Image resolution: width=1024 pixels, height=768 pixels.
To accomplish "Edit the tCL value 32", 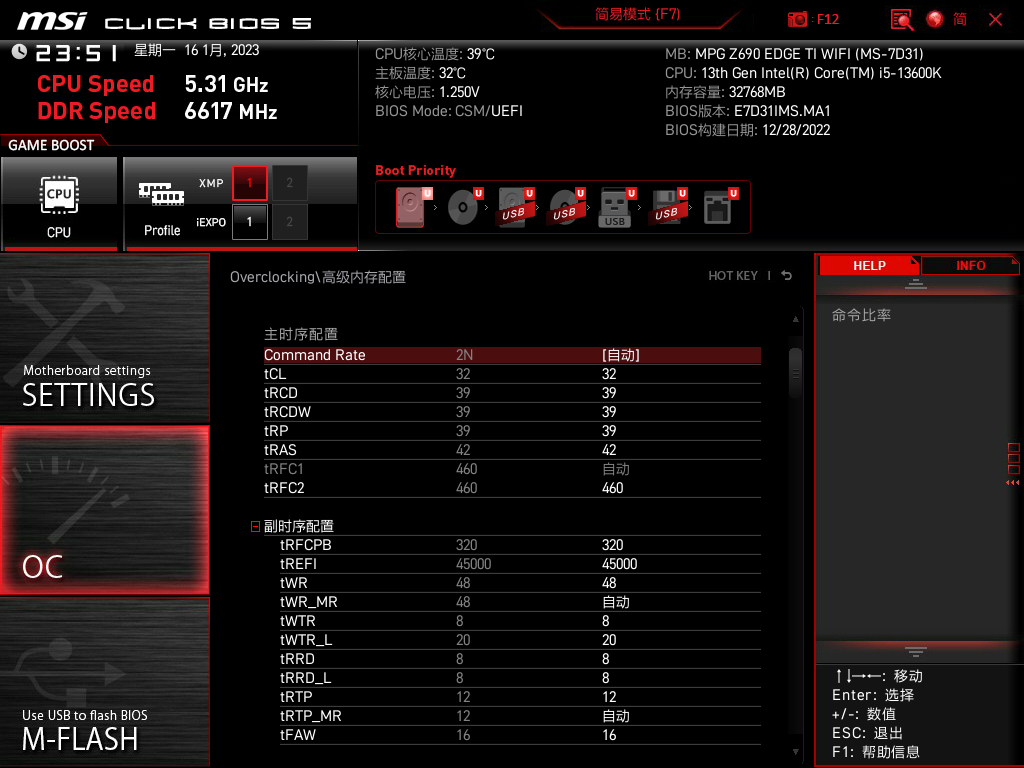I will pyautogui.click(x=609, y=374).
